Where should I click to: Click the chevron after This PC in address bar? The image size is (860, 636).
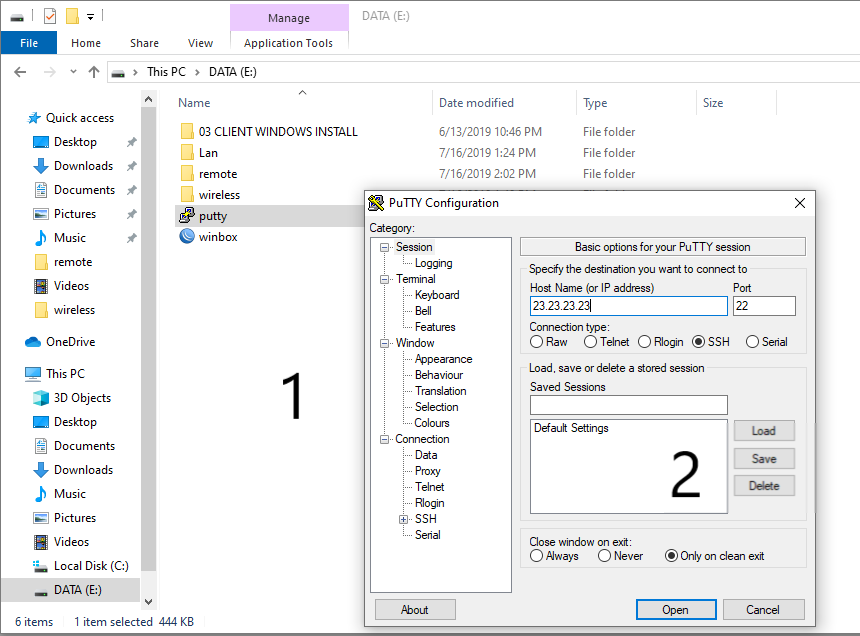pos(197,72)
